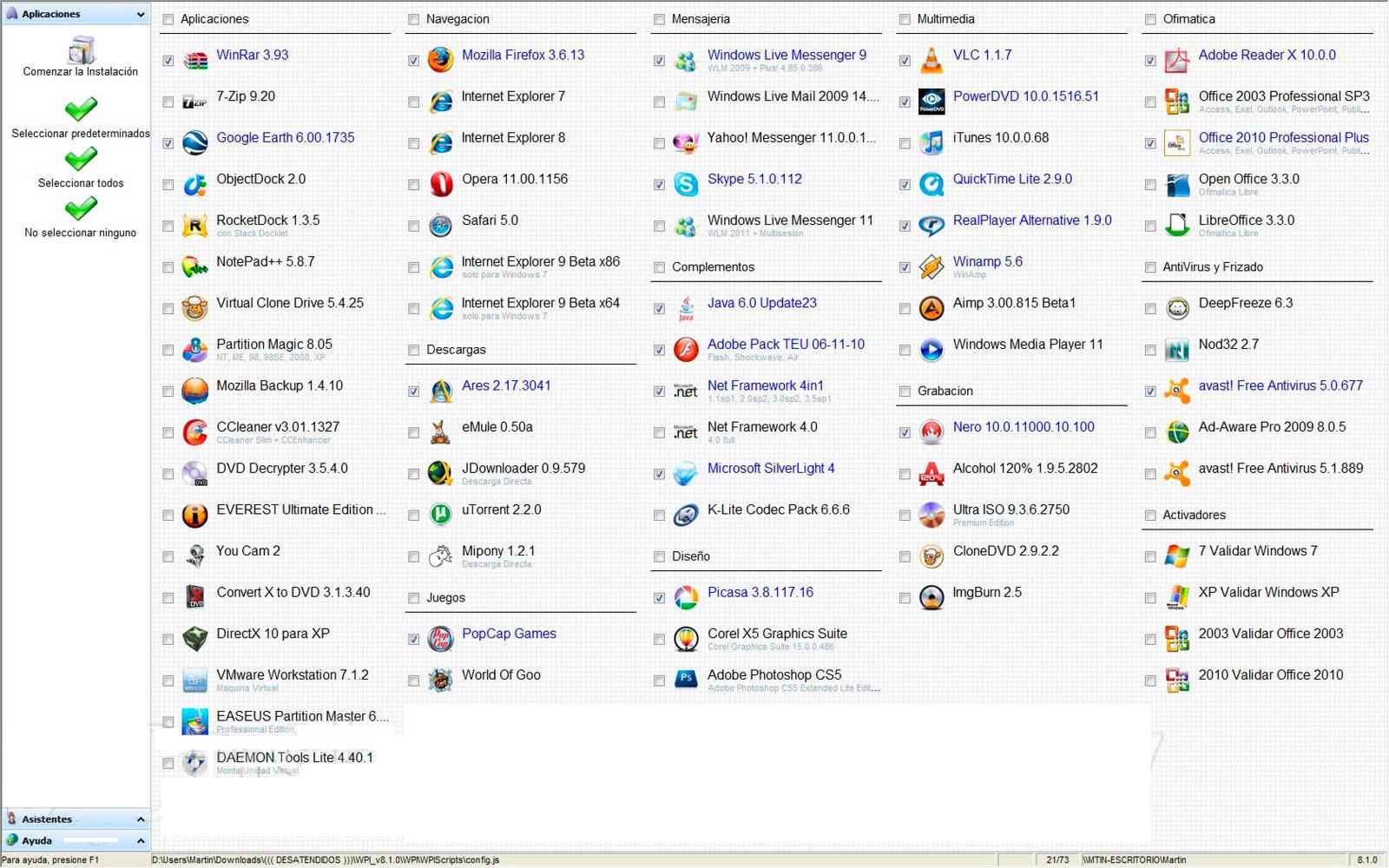Screen dimensions: 1389x868
Task: Uncheck the WinRar 3.93 checkbox
Action: (x=168, y=61)
